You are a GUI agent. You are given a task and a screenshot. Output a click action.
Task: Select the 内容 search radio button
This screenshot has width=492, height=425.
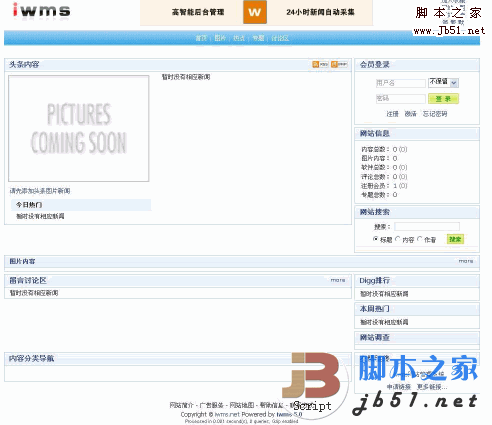[x=398, y=239]
